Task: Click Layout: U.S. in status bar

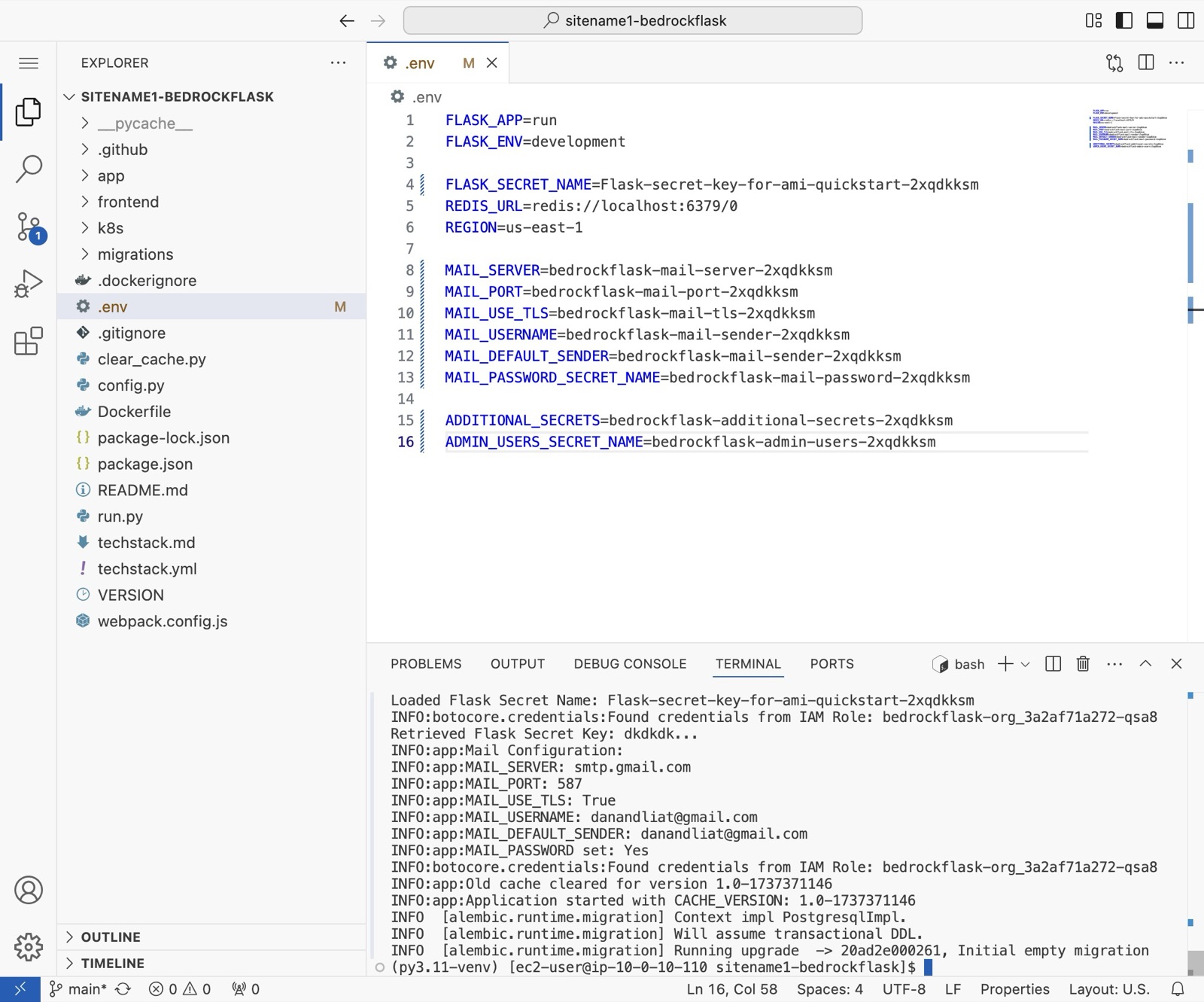Action: coord(1109,989)
